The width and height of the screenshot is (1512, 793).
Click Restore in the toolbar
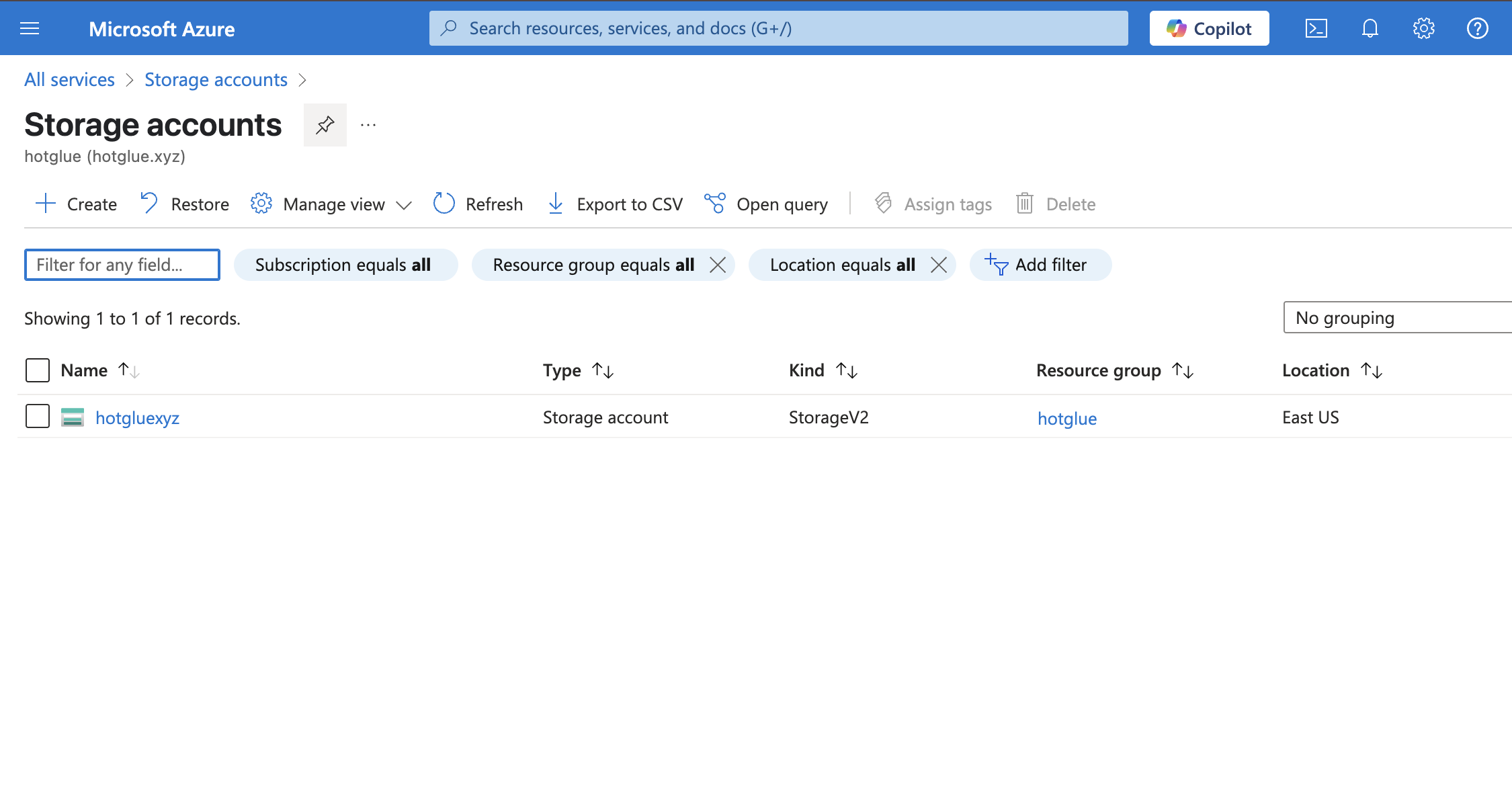(185, 204)
